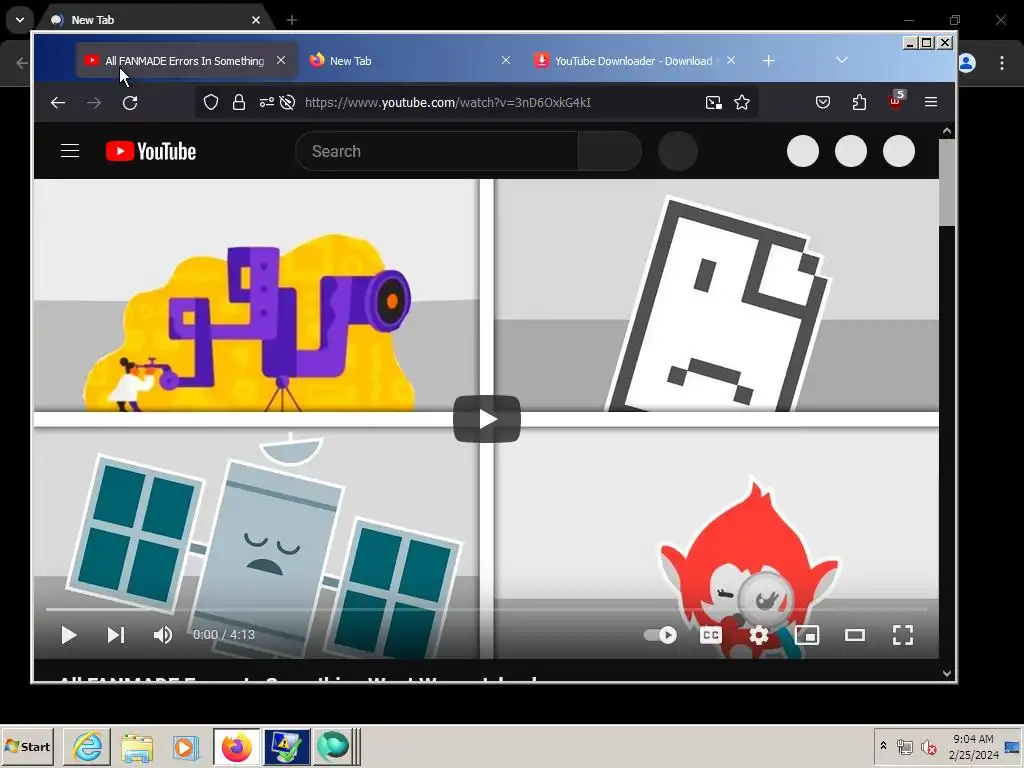Open the muted volume tray icon
The image size is (1024, 768).
(928, 746)
